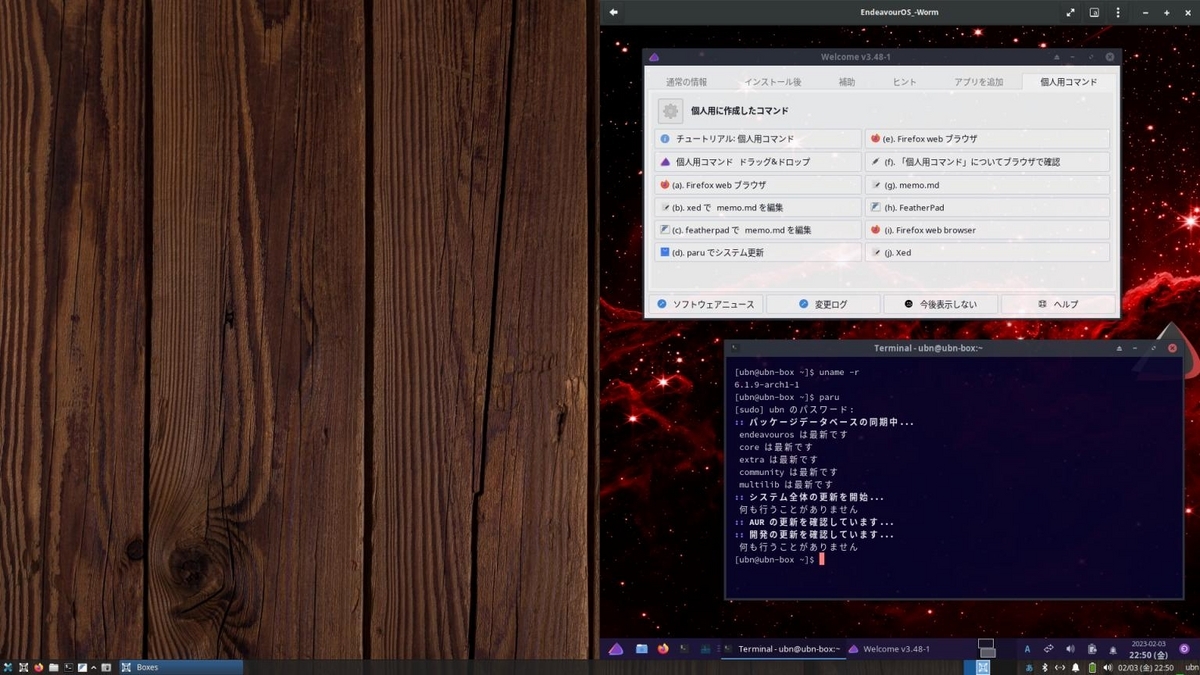
Task: Open volume icon in guest panel
Action: click(1070, 649)
